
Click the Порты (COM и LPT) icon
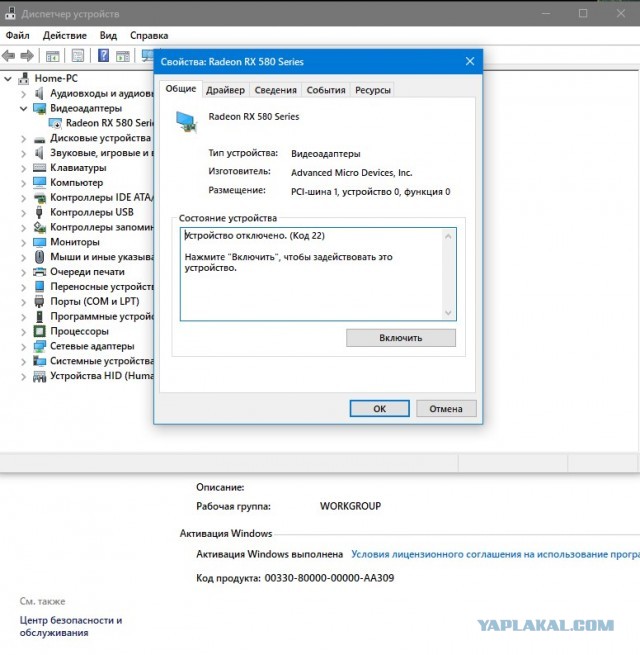39,302
